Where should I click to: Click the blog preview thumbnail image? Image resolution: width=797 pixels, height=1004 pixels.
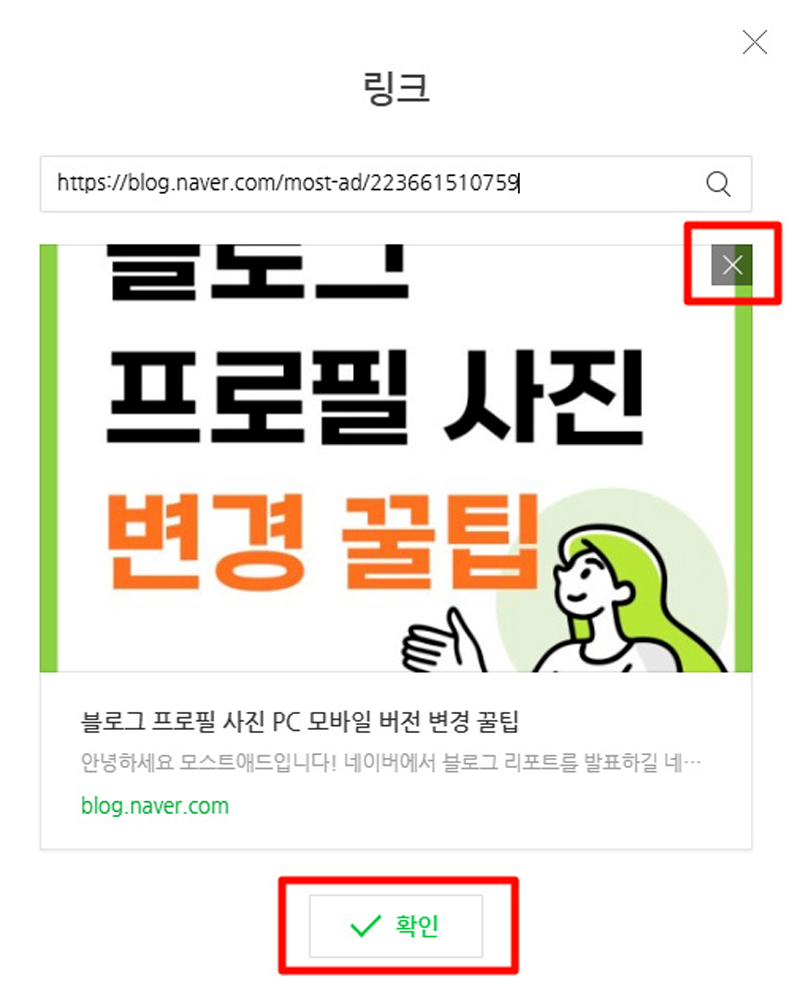coord(396,458)
